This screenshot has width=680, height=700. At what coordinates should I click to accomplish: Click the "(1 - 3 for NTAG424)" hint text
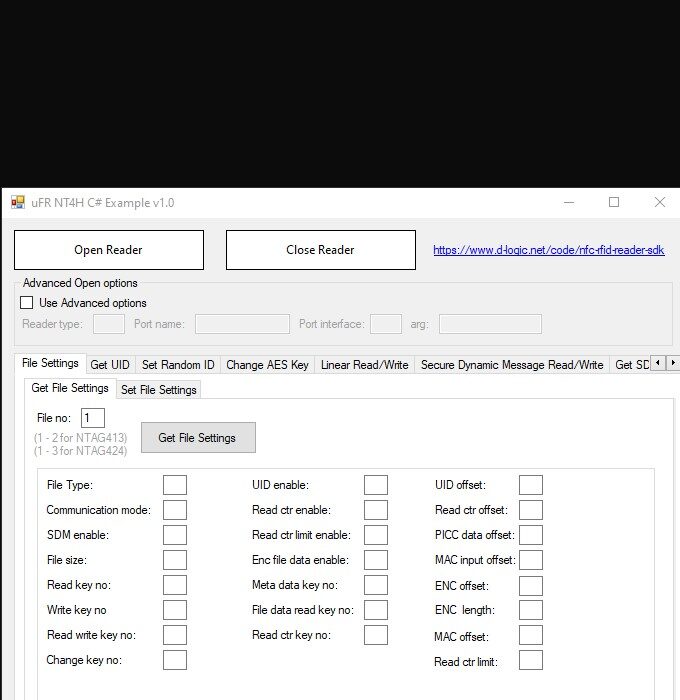[x=80, y=451]
